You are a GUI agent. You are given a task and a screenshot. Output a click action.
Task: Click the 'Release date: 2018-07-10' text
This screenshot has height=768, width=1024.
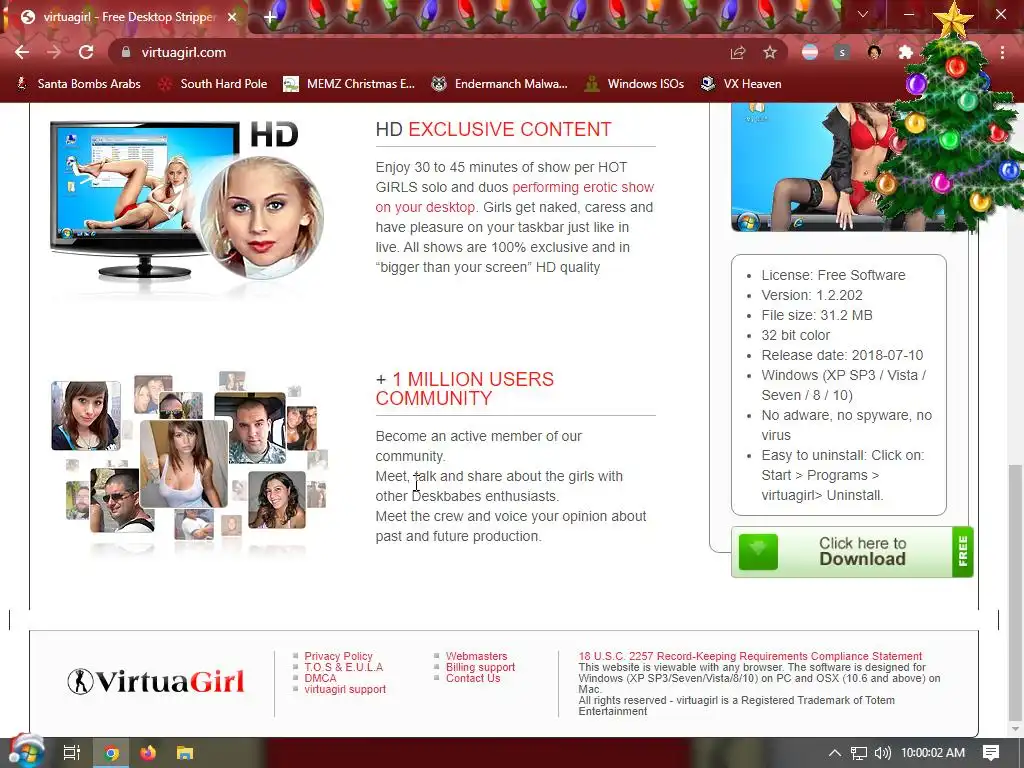[x=842, y=355]
